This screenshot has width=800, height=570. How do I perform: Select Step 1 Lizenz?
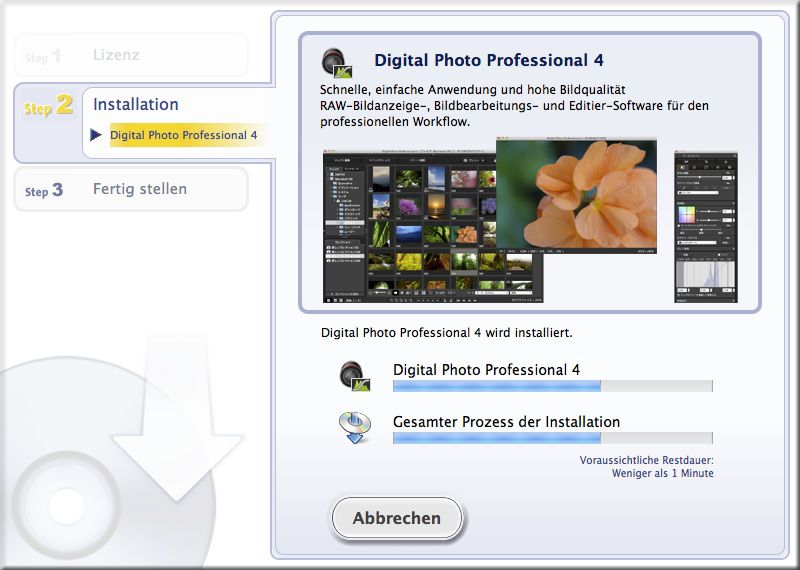131,55
